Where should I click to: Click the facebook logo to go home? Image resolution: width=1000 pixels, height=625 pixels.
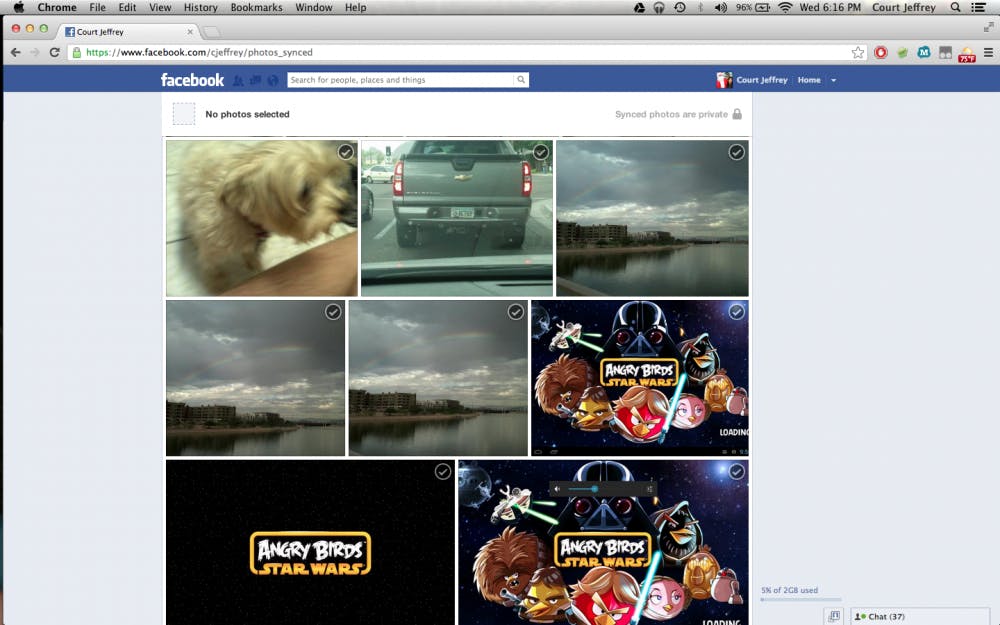(193, 80)
